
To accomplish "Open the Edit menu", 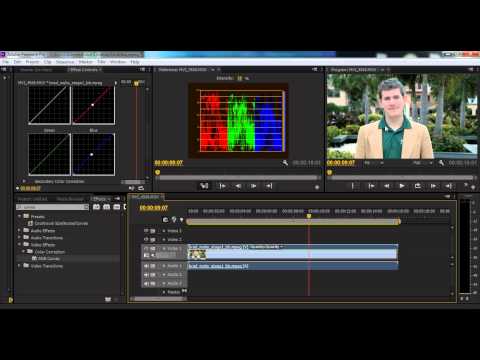I will [x=17, y=62].
